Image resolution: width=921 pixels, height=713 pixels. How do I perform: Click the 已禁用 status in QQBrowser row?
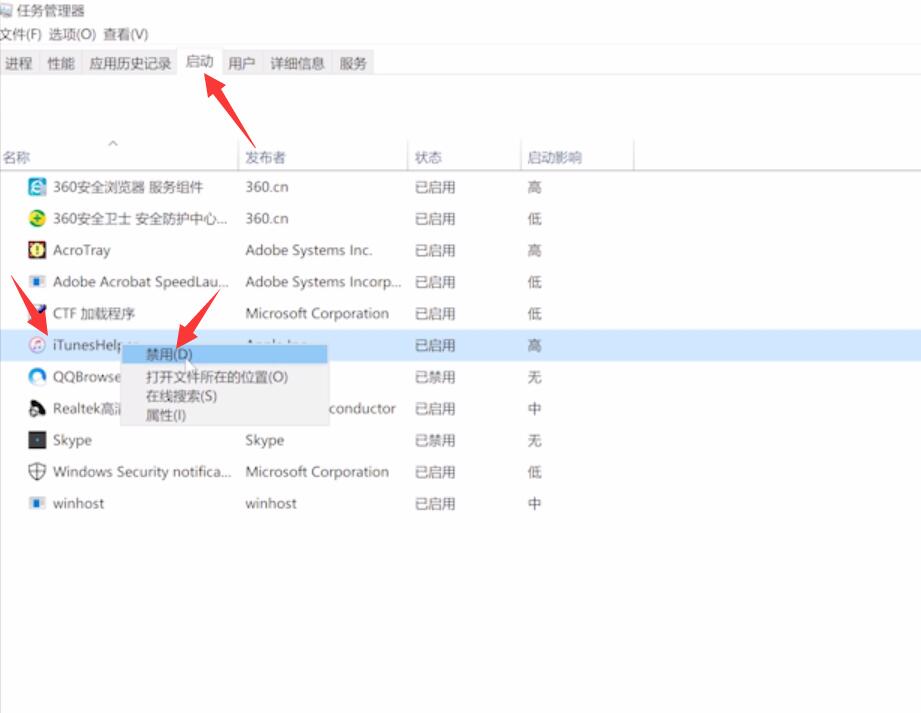[x=435, y=377]
